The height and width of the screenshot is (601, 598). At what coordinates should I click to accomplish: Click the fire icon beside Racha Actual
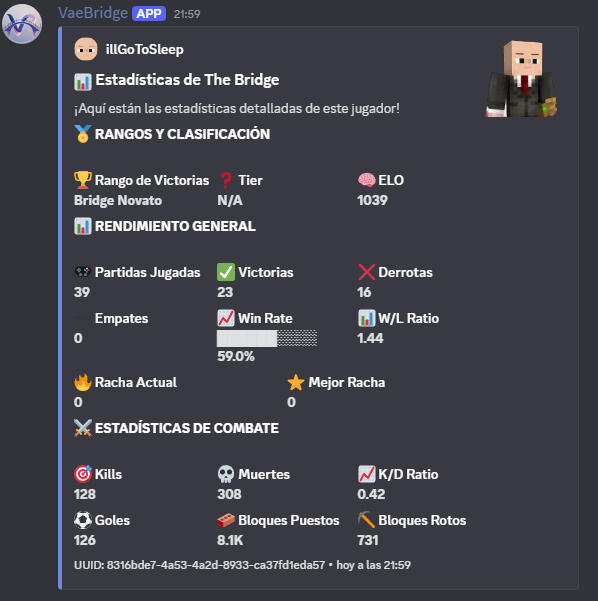(x=82, y=382)
